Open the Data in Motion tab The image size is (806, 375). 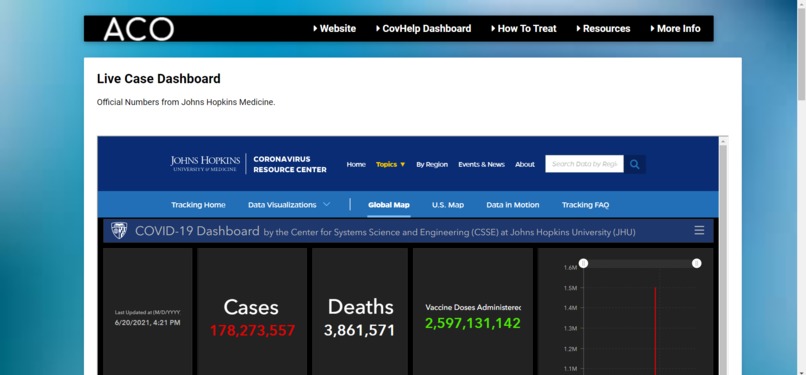[x=513, y=204]
